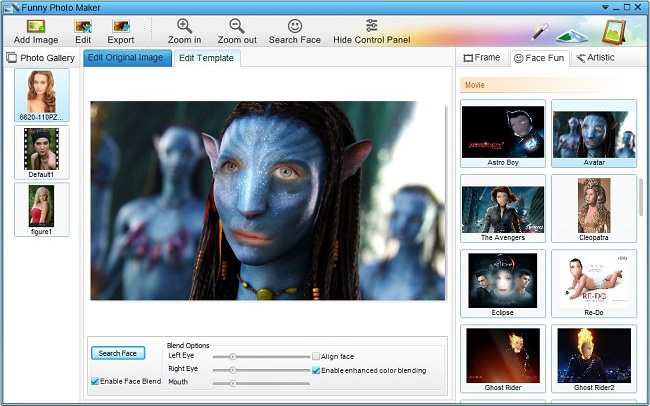Switch to Edit Original Image tab
The image size is (650, 406).
[127, 58]
